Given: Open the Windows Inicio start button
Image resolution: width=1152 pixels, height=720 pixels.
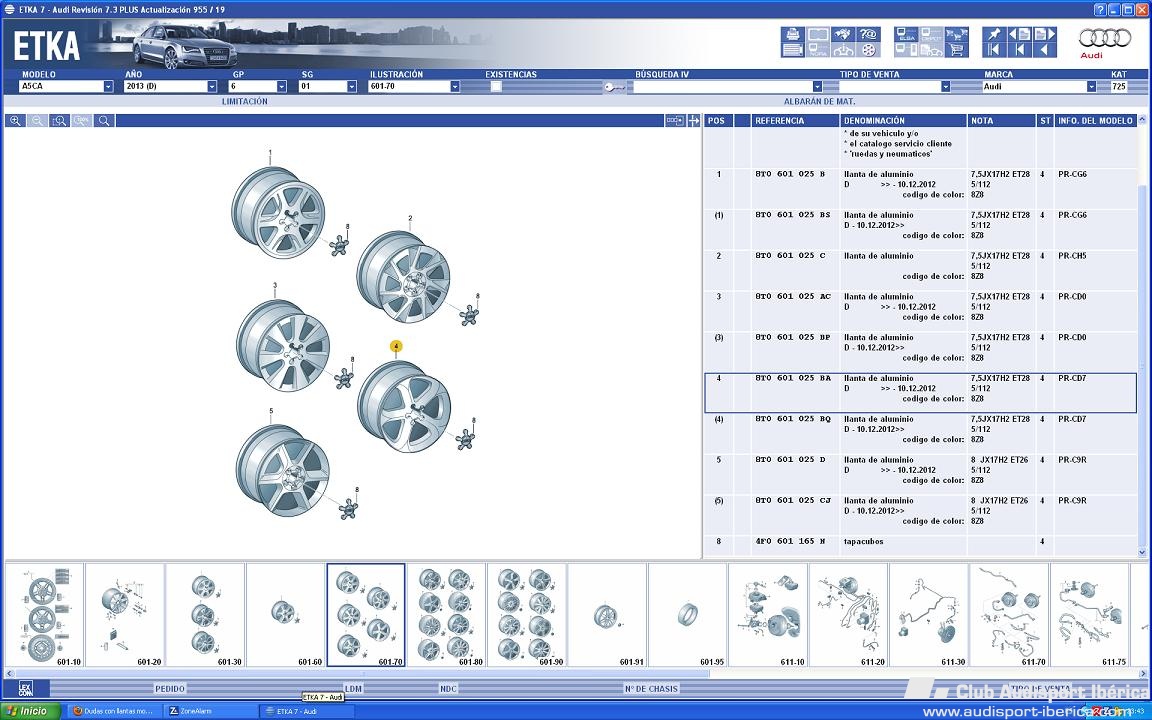Looking at the screenshot, I should point(30,711).
